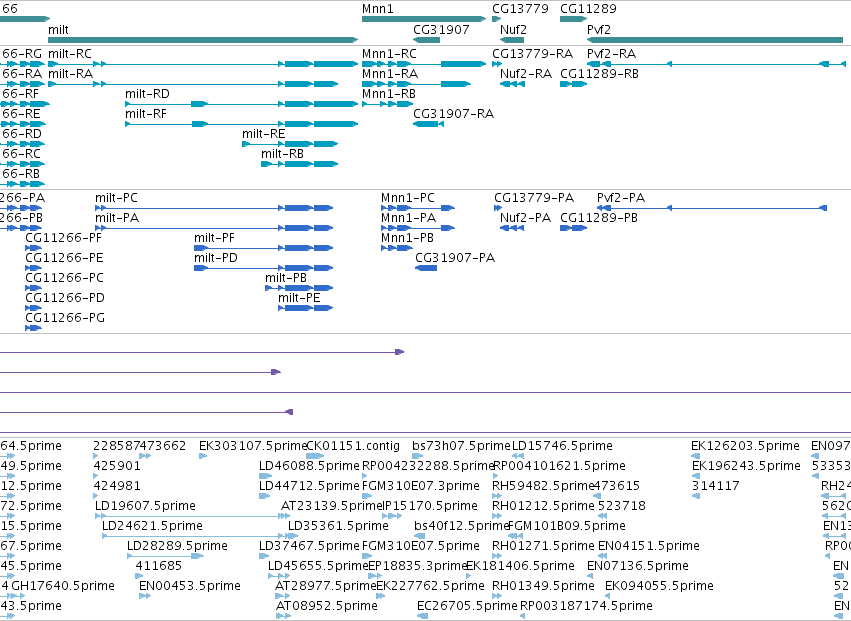Open transcript CG13779-RA
This screenshot has height=621, width=851.
tap(532, 54)
